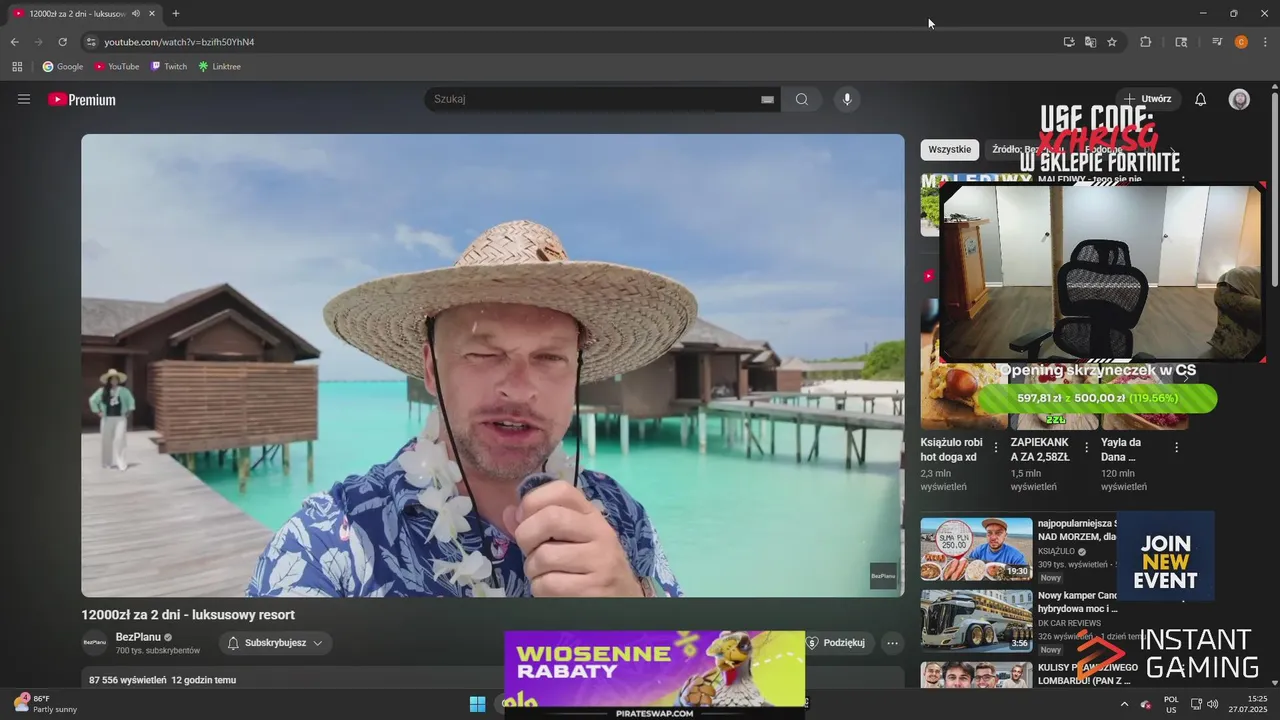
Task: Open the Nowy kamper video thumbnail
Action: point(976,620)
